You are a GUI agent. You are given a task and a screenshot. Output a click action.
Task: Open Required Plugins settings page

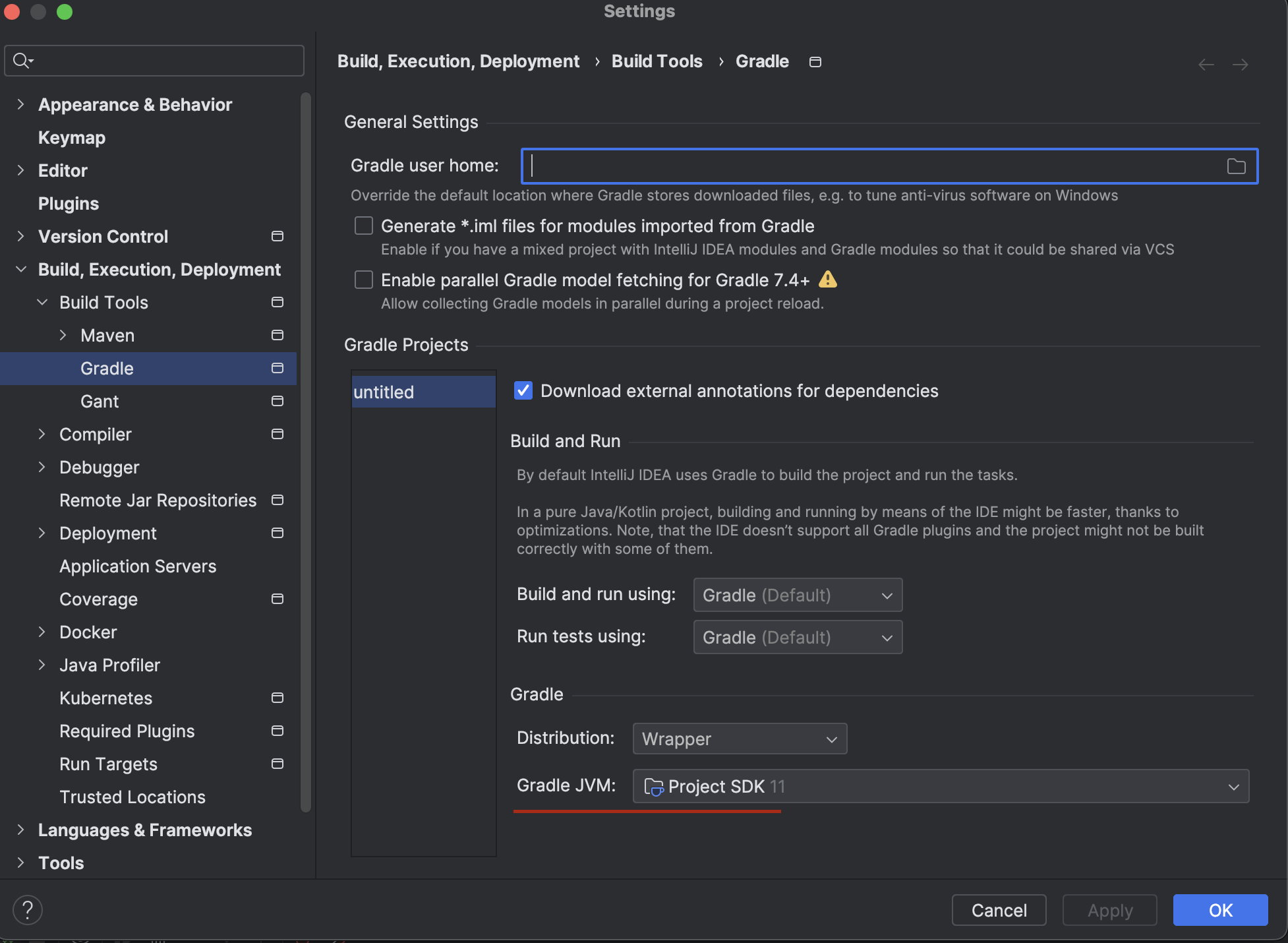tap(127, 731)
